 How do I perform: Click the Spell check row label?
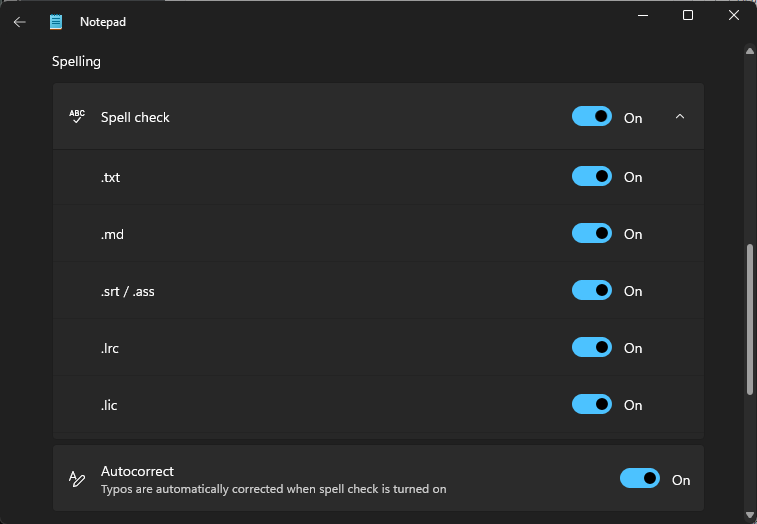point(135,117)
